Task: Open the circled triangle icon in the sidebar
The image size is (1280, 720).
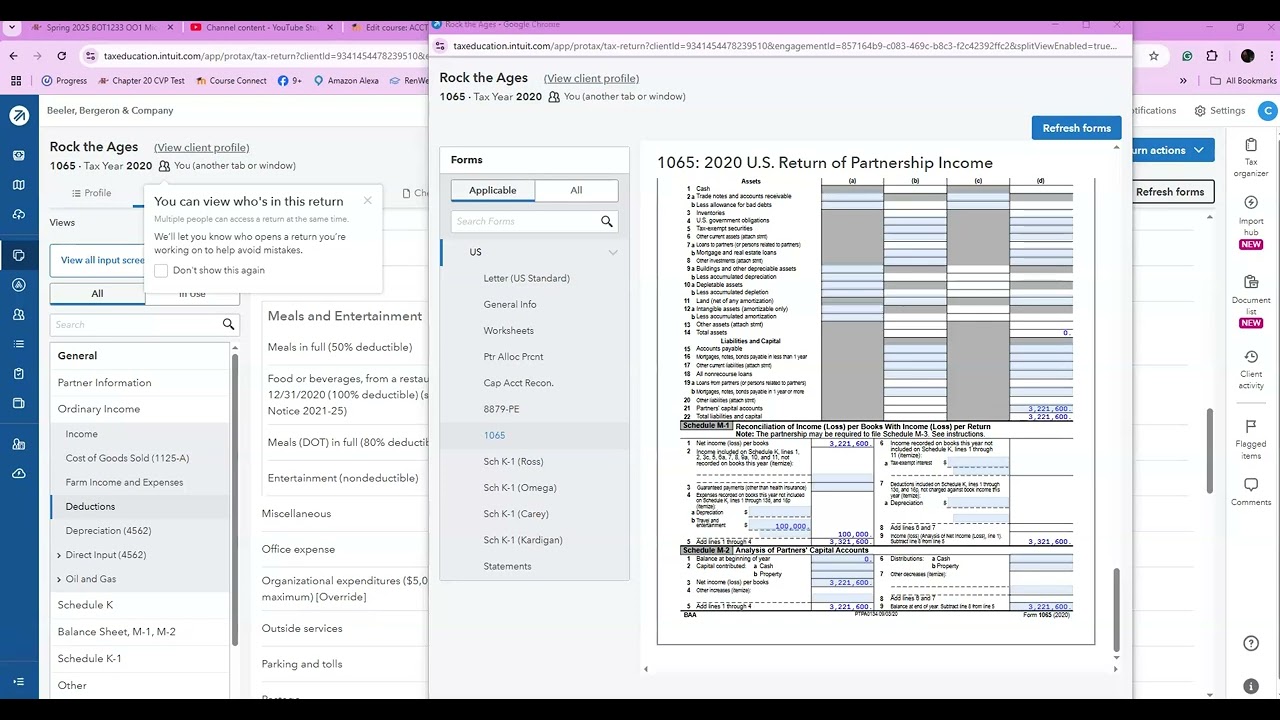Action: click(x=19, y=285)
